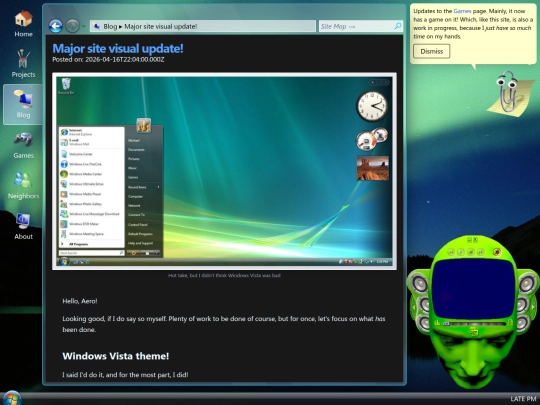Click the Blog breadcrumb in the address bar
The height and width of the screenshot is (405, 540).
(x=110, y=27)
